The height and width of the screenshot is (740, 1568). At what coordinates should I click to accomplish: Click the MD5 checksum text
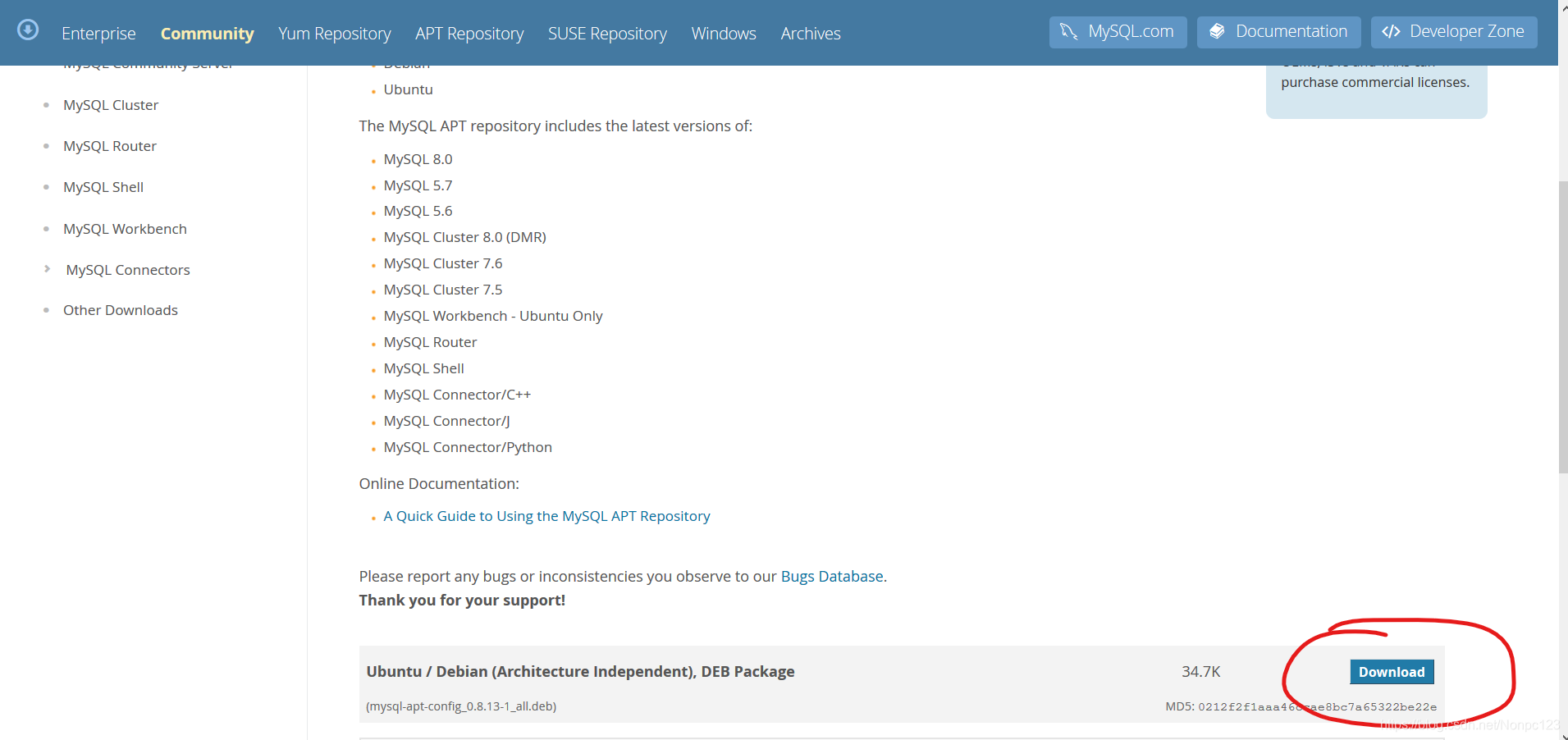[1301, 706]
